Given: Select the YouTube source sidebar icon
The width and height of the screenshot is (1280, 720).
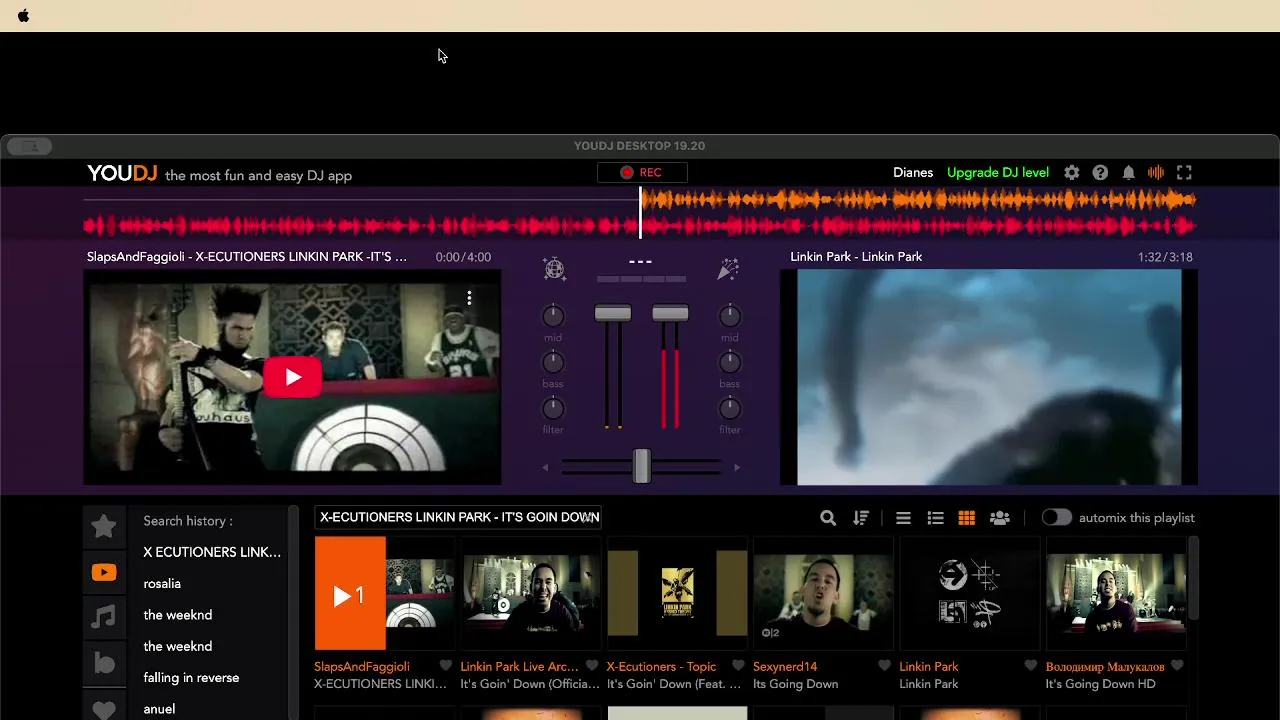Looking at the screenshot, I should click(x=104, y=573).
